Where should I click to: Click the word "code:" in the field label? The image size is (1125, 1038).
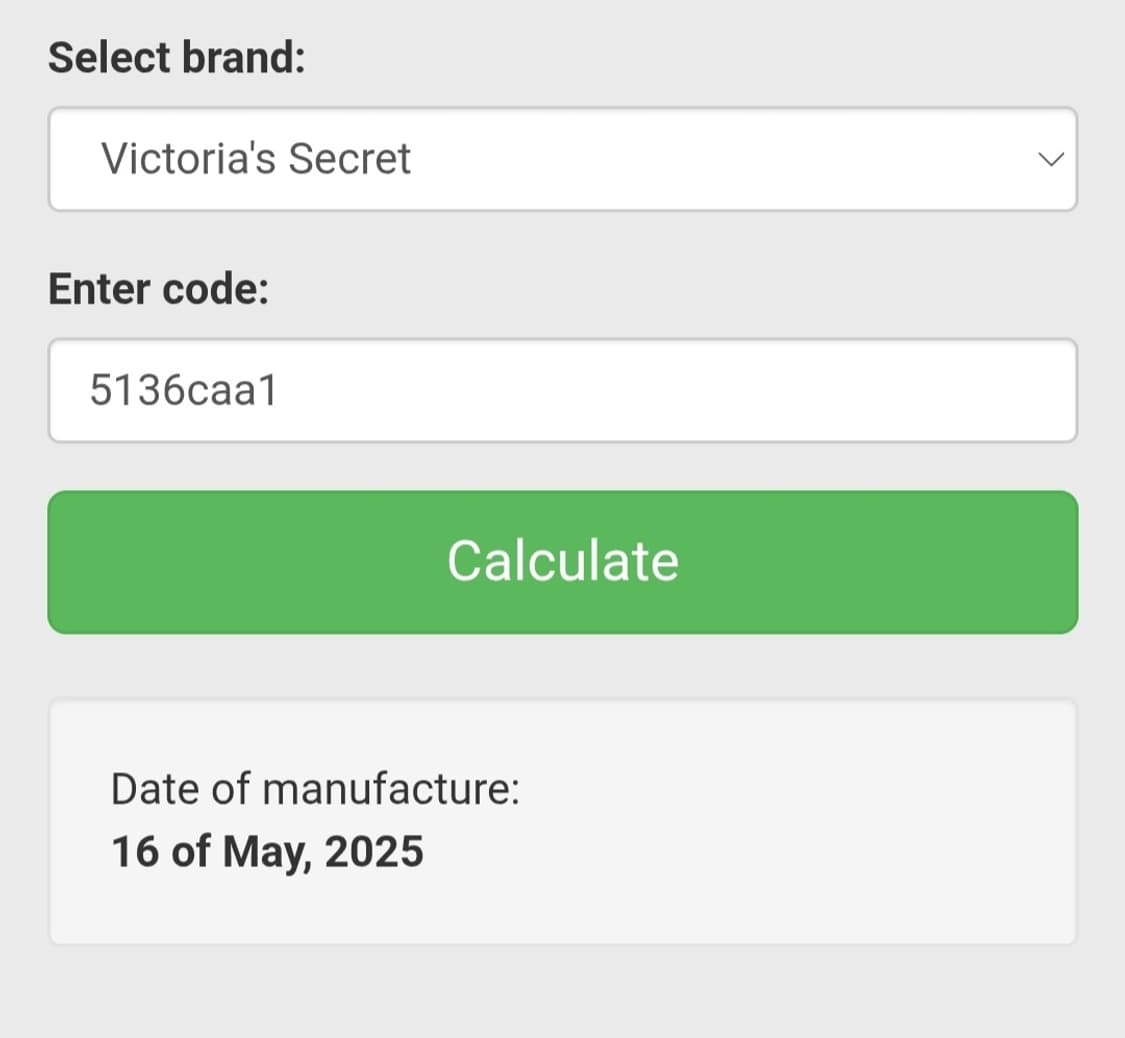pos(217,289)
